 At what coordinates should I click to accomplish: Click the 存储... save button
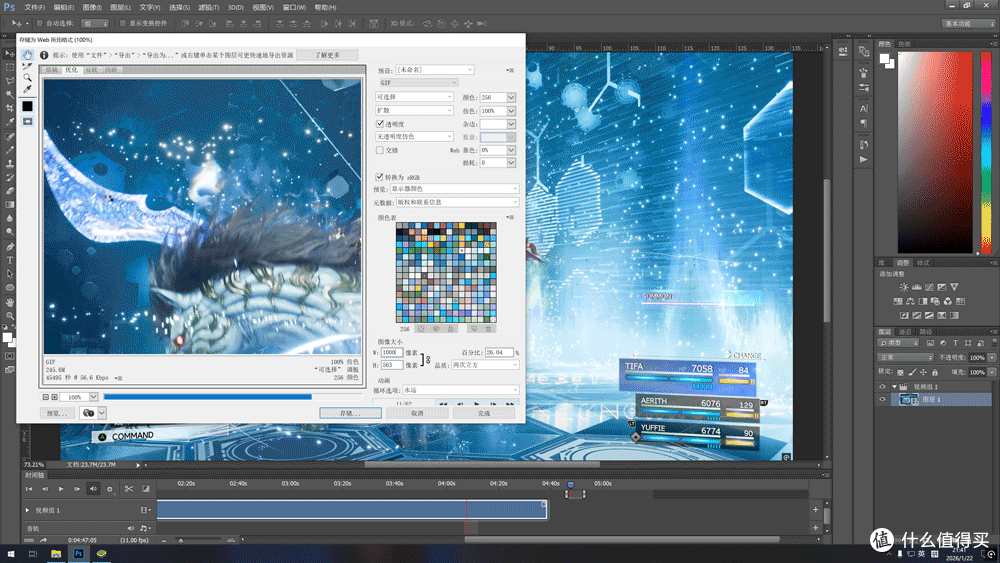point(350,413)
